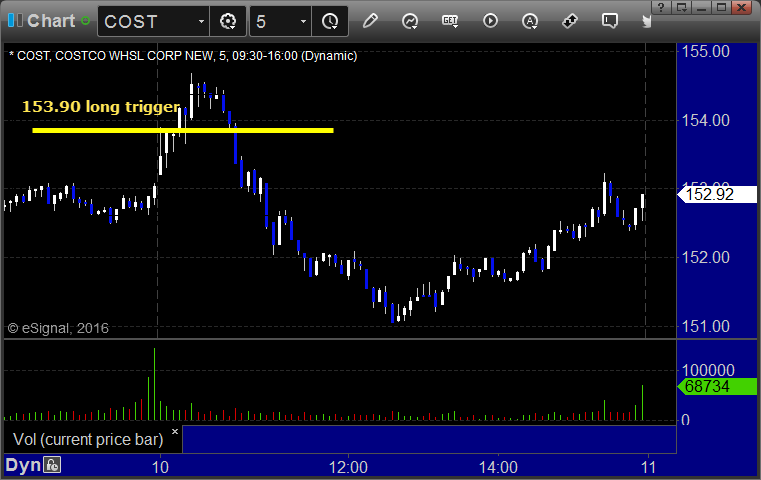Click the Dyn mode label

click(23, 465)
